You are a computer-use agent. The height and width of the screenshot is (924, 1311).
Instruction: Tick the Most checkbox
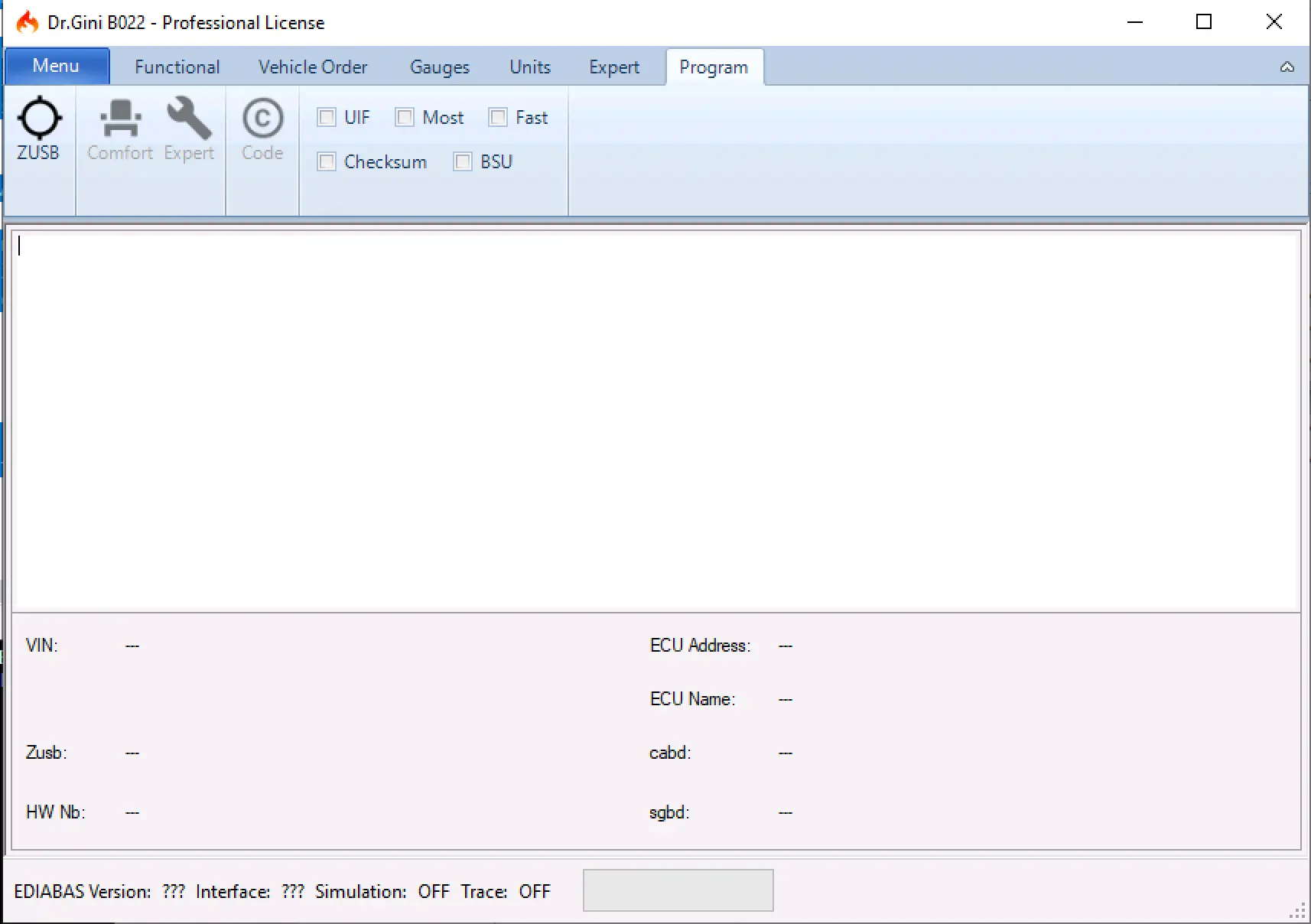point(405,117)
